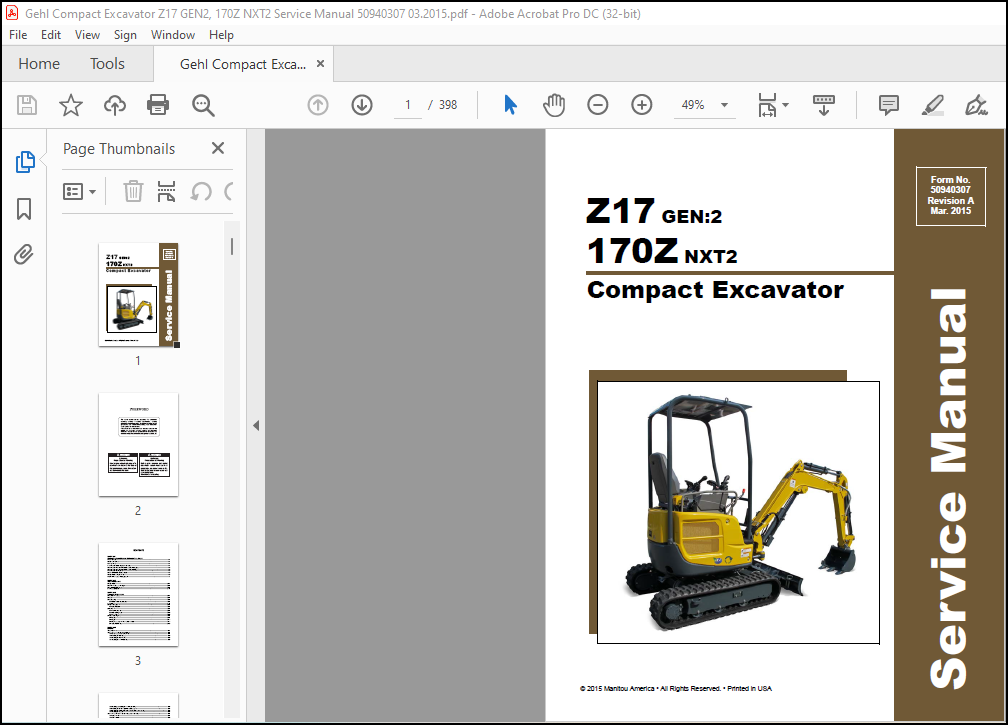
Task: Print the document
Action: [x=158, y=105]
